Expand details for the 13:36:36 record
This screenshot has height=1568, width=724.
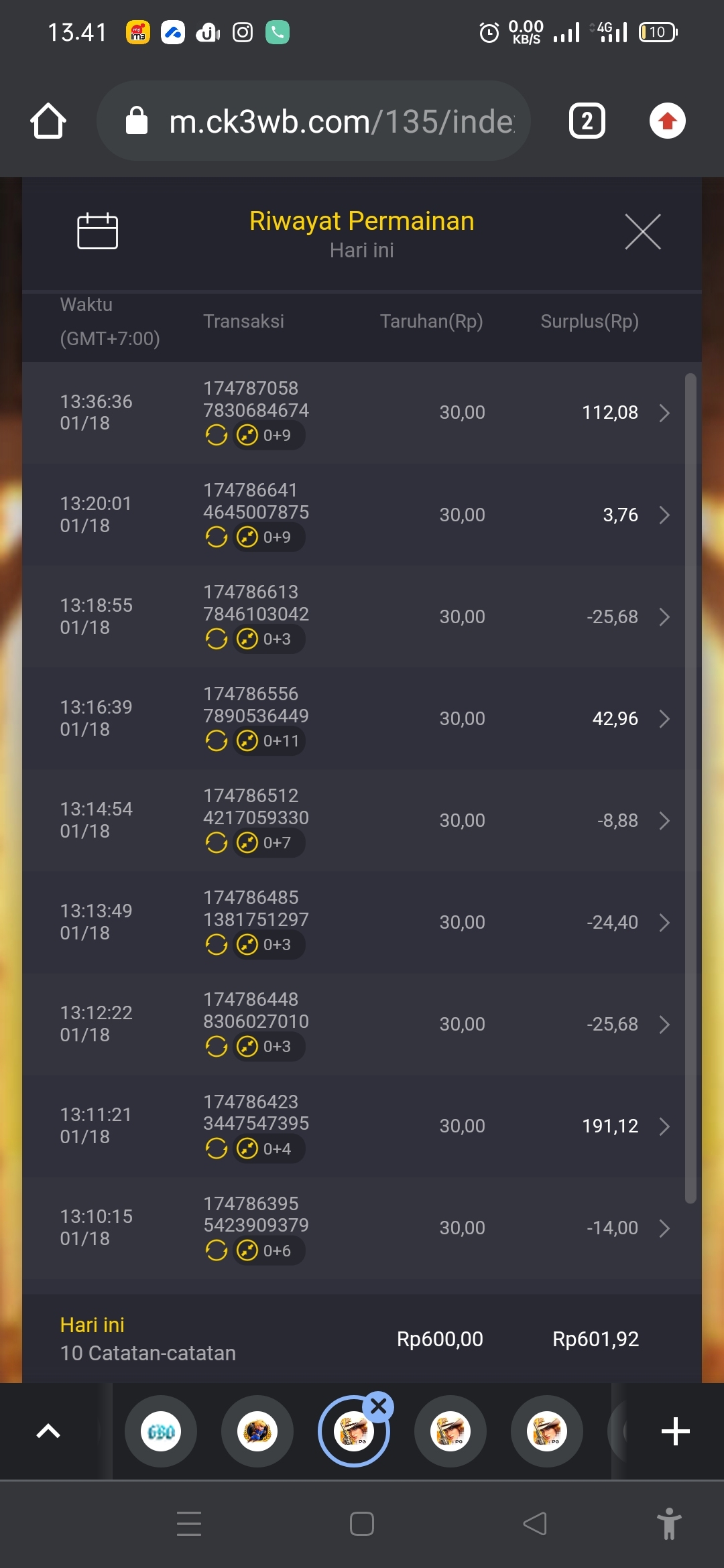coord(664,413)
